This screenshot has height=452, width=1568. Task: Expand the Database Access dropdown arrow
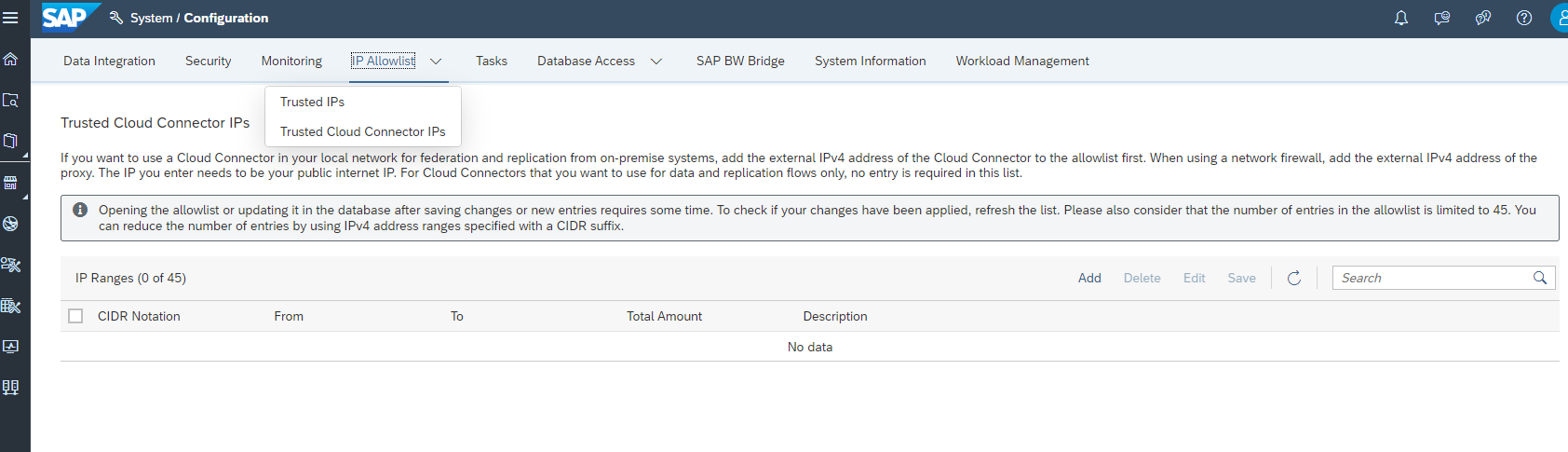(656, 62)
